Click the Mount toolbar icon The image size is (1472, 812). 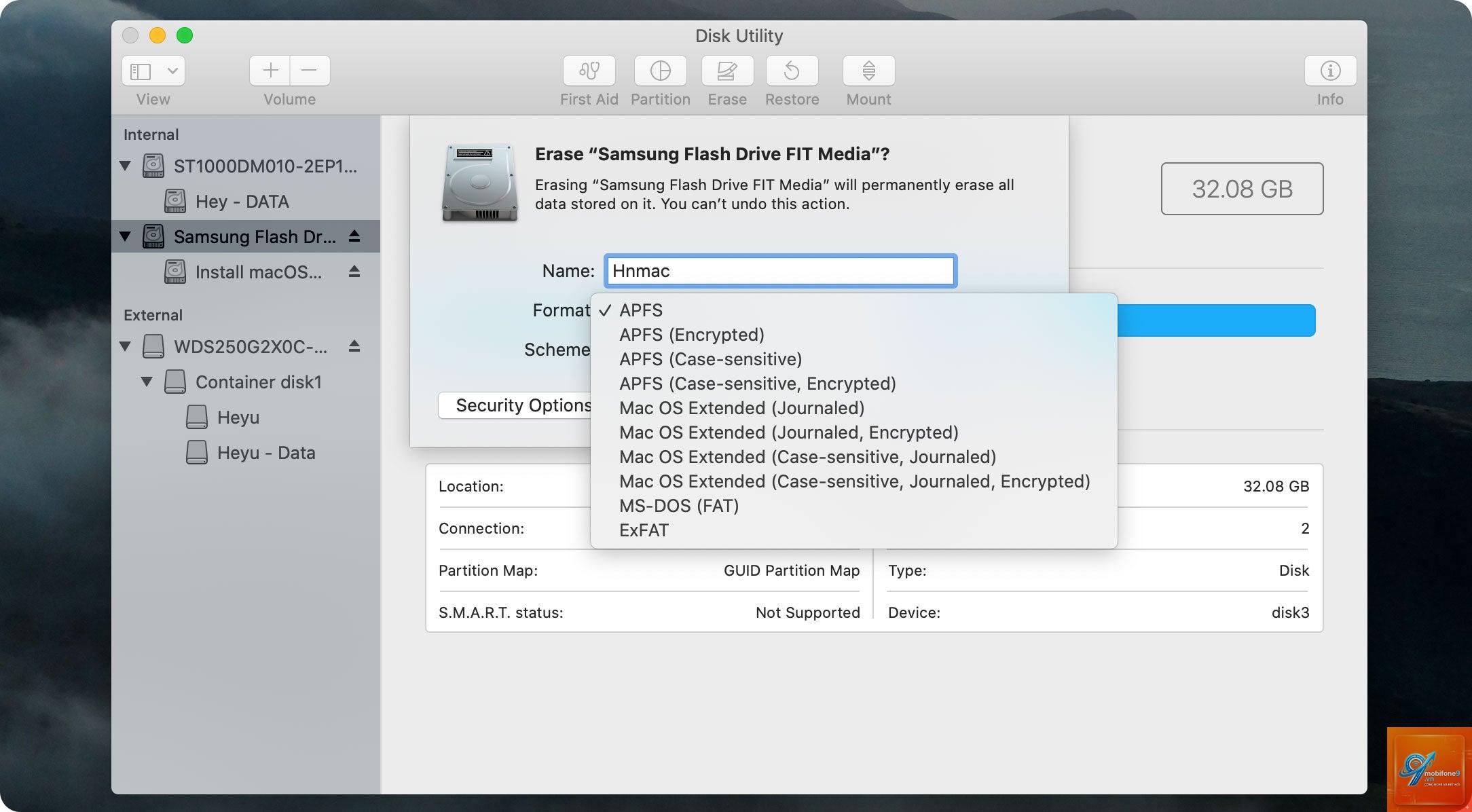pyautogui.click(x=868, y=71)
